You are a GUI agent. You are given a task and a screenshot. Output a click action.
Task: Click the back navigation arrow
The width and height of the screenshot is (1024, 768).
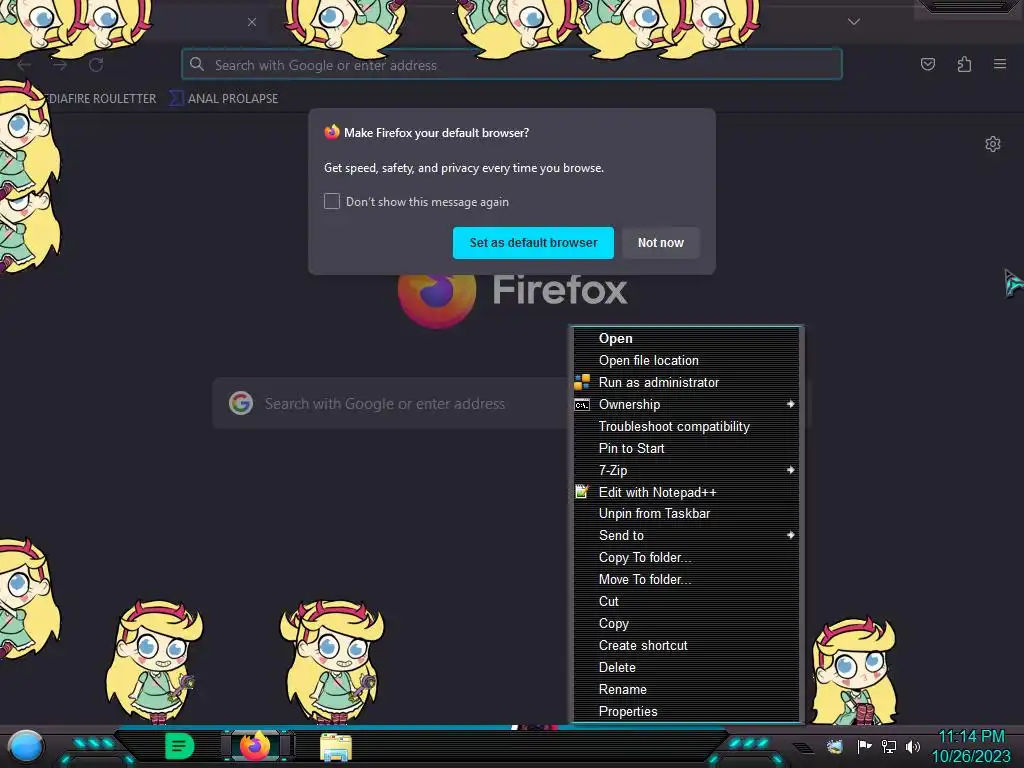(24, 65)
